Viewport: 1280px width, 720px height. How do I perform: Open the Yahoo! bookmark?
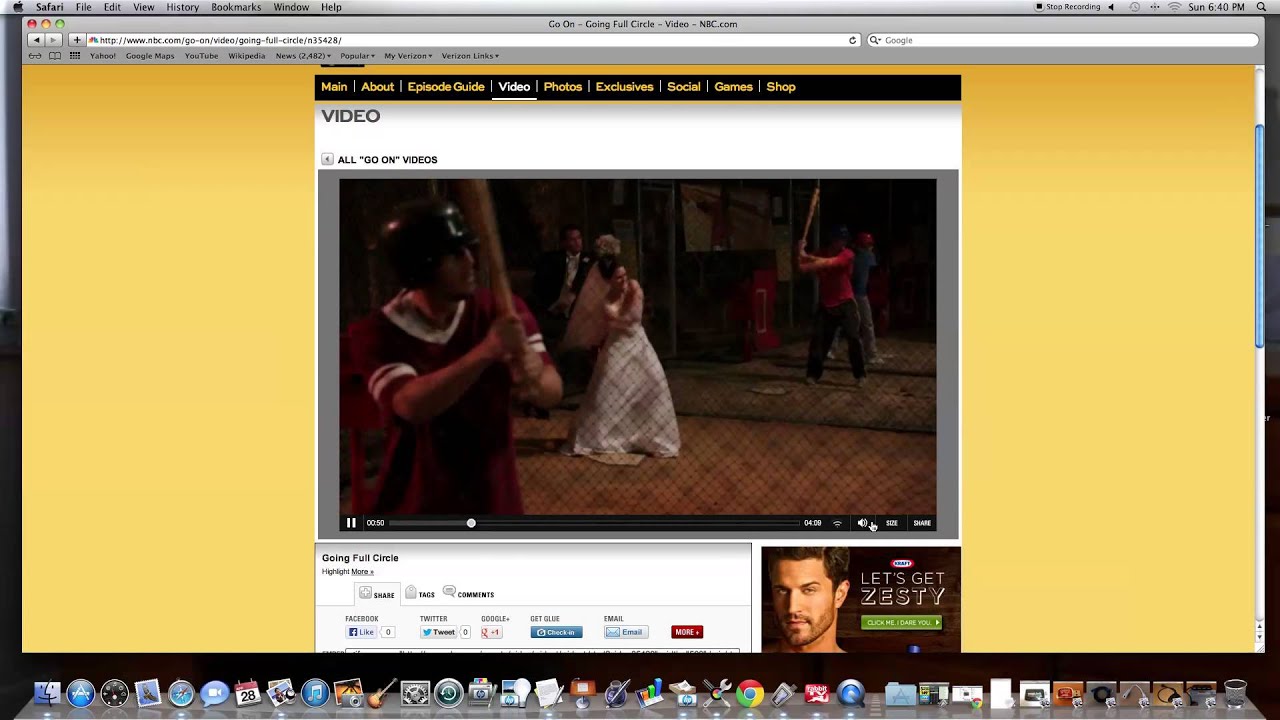coord(103,56)
